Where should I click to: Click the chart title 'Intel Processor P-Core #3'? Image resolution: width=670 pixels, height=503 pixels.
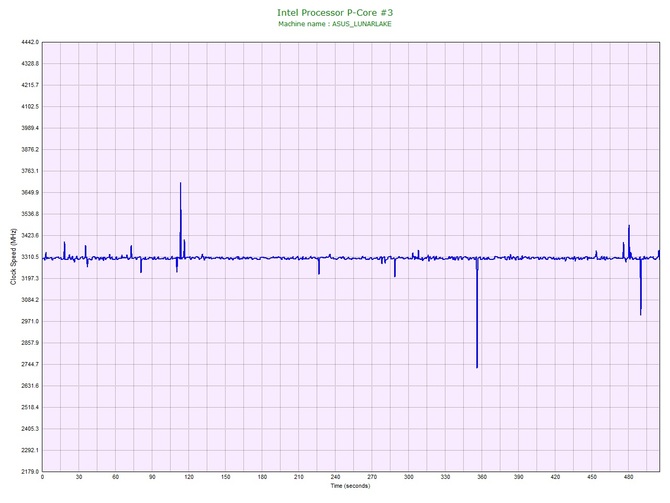tap(335, 12)
